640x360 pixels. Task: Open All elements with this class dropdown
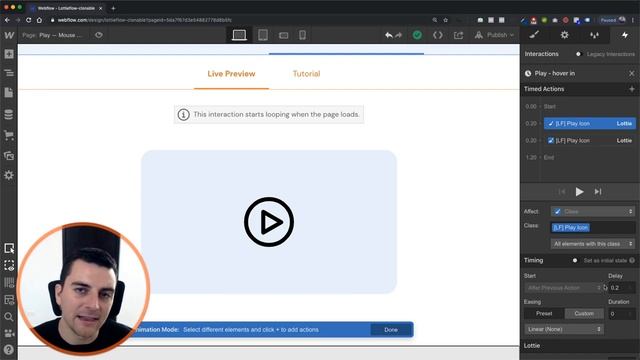593,244
